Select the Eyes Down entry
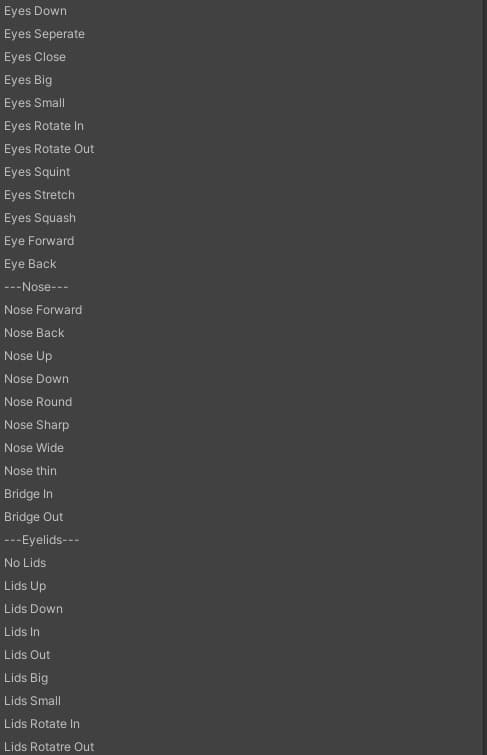The width and height of the screenshot is (487, 755). pyautogui.click(x=35, y=11)
